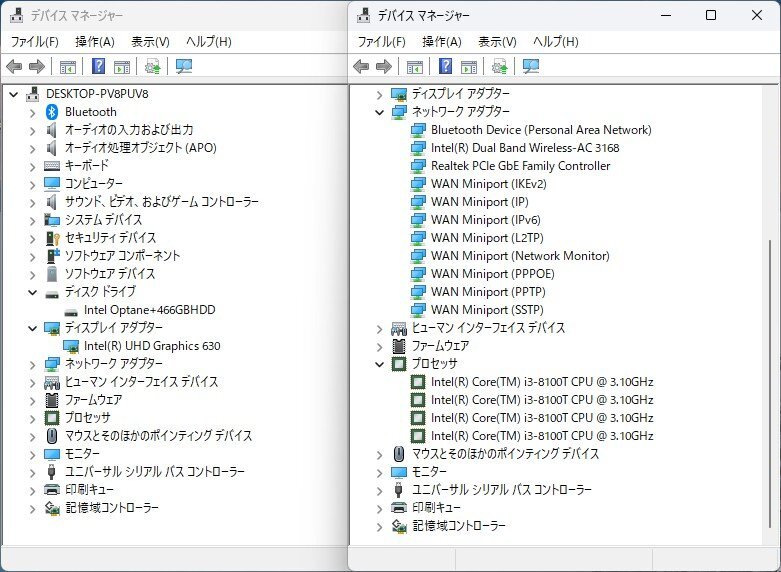
Task: Click Back arrow in left Device Manager toolbar
Action: [14, 66]
